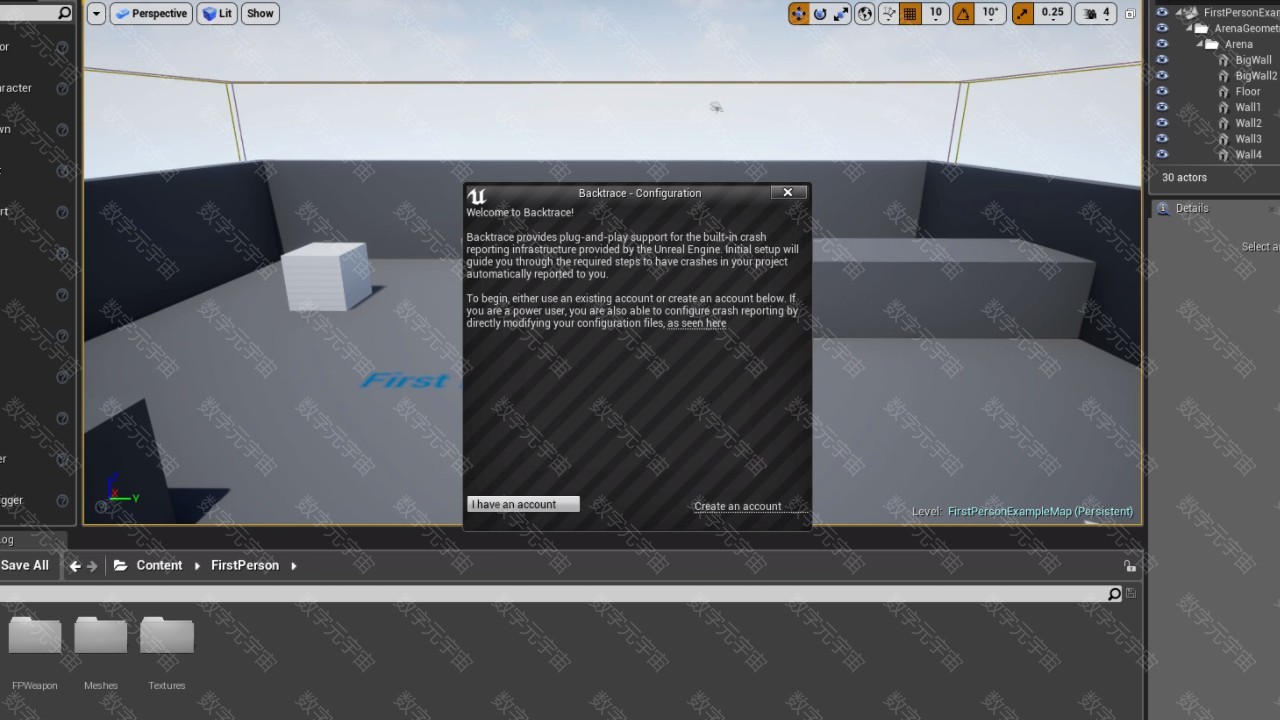Collapse the Arena folder
The width and height of the screenshot is (1280, 720).
1201,44
